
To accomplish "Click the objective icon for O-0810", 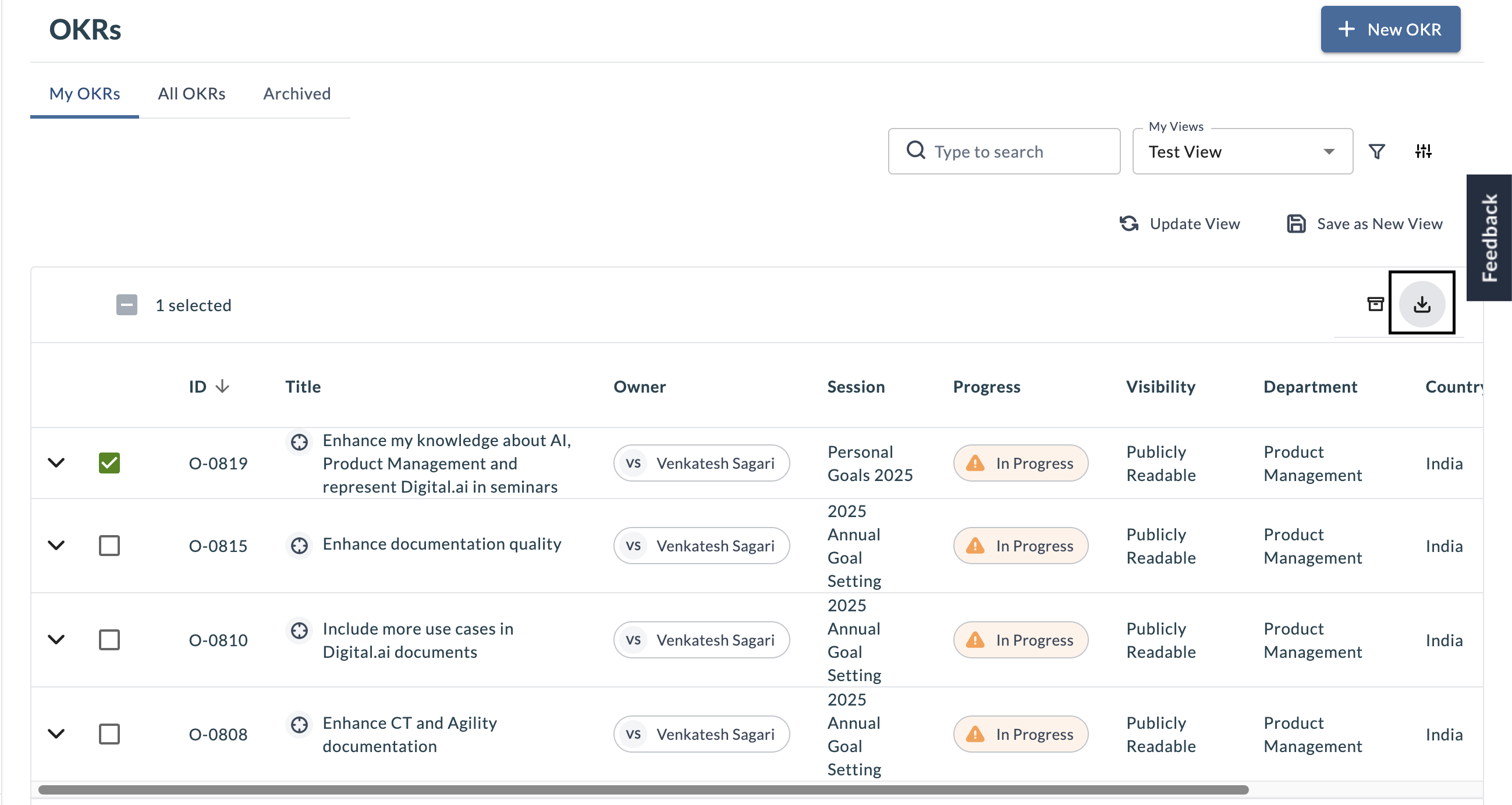I will 299,631.
